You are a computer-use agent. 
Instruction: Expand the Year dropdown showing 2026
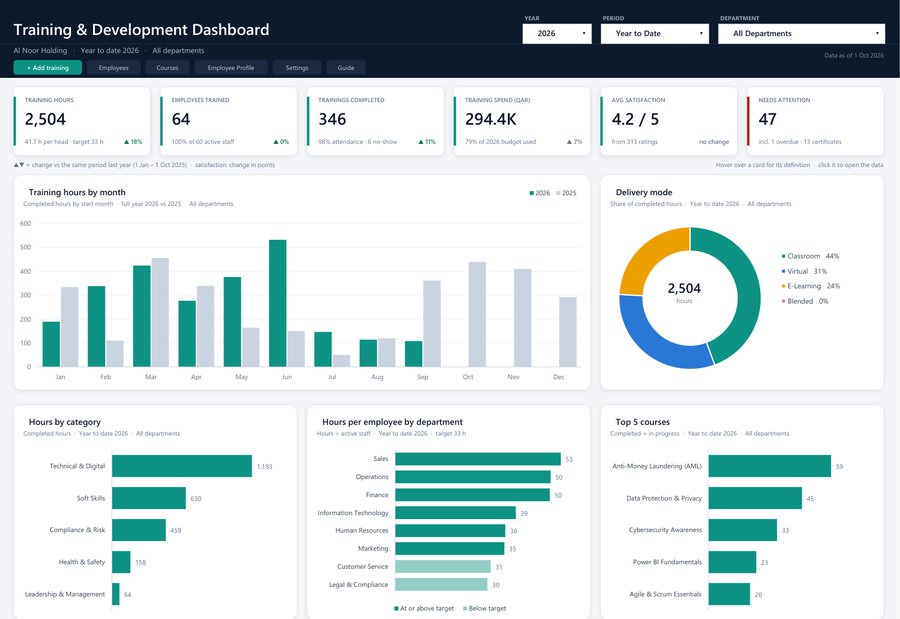click(x=557, y=33)
